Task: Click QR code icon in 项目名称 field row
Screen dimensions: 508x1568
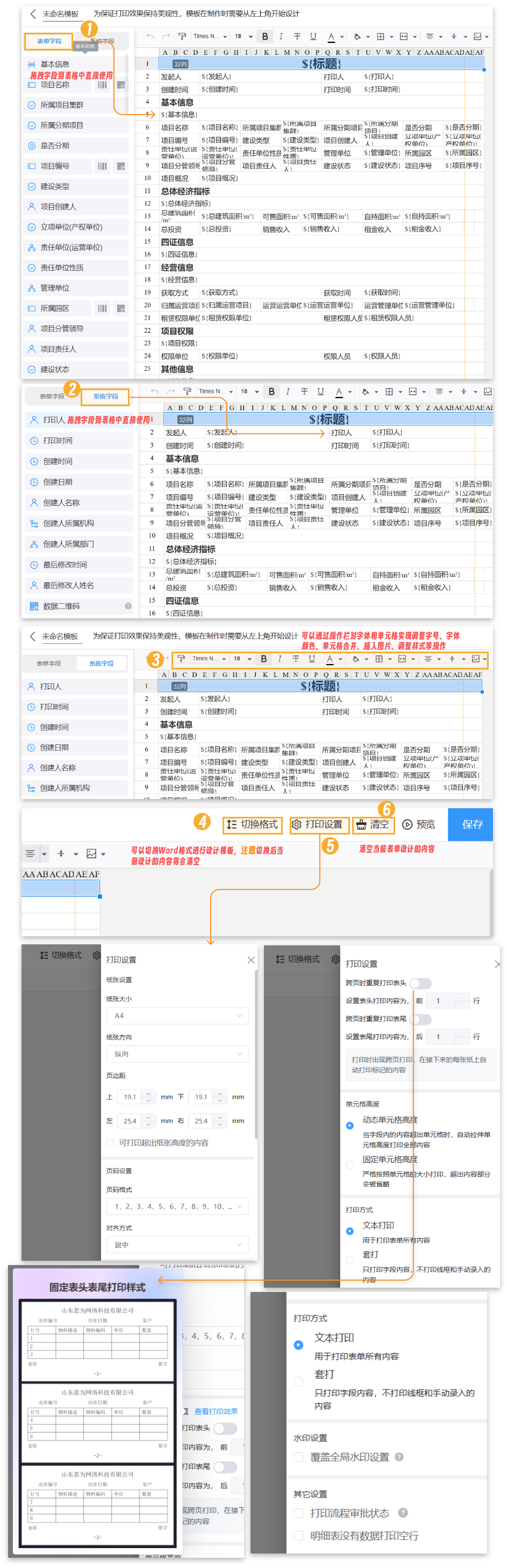Action: (120, 84)
